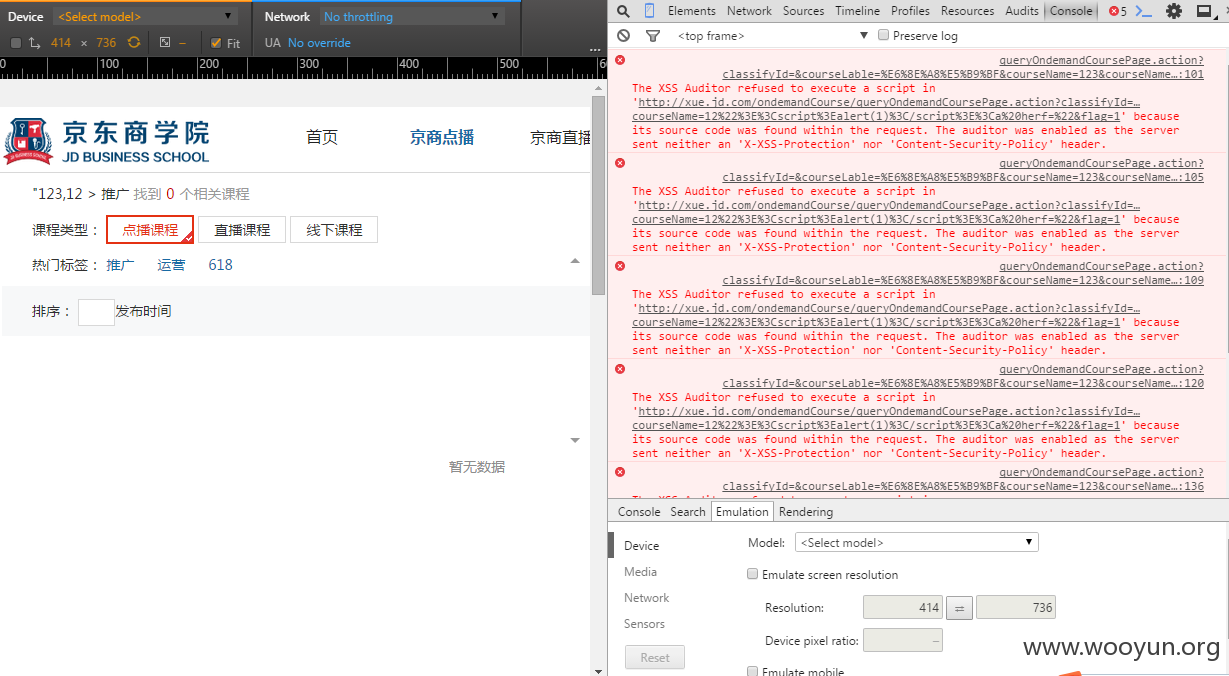Open 首页 nav link
The height and width of the screenshot is (676, 1229).
322,138
